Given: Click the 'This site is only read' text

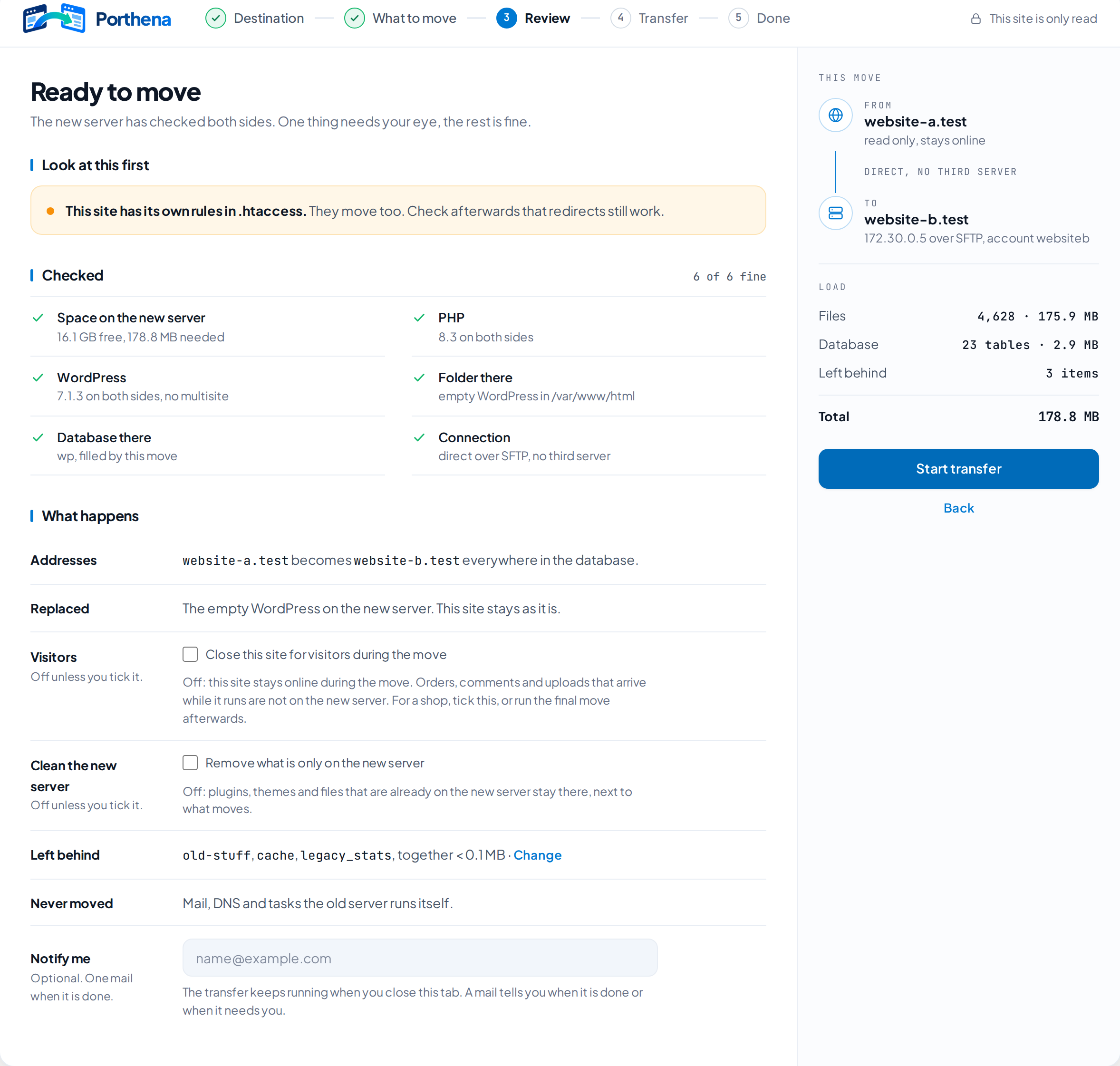Looking at the screenshot, I should 1043,19.
